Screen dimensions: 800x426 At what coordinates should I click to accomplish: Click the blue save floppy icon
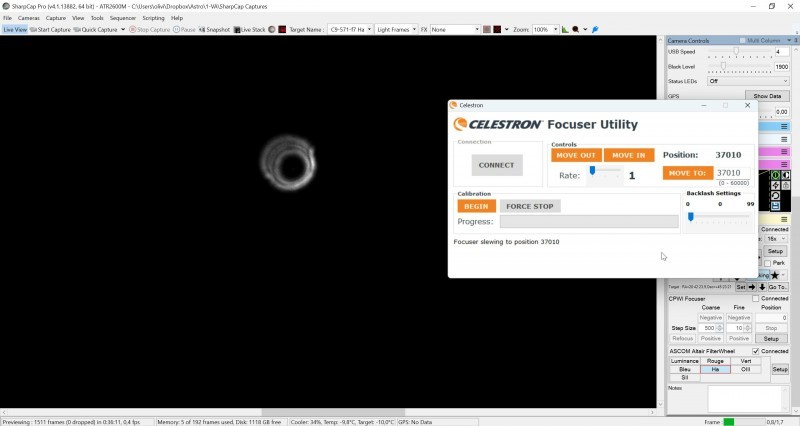click(x=776, y=206)
